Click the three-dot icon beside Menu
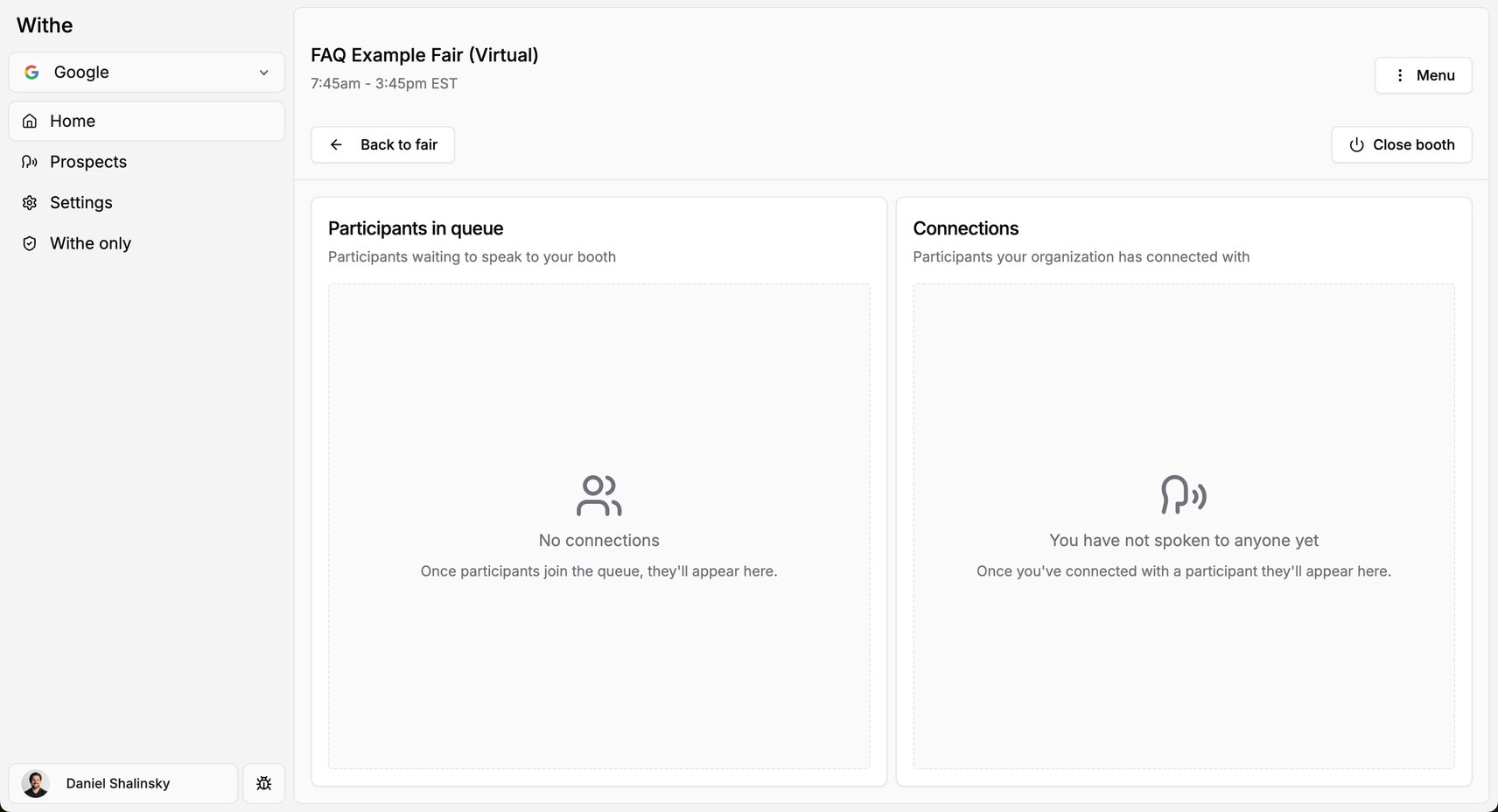This screenshot has height=812, width=1498. pyautogui.click(x=1400, y=75)
